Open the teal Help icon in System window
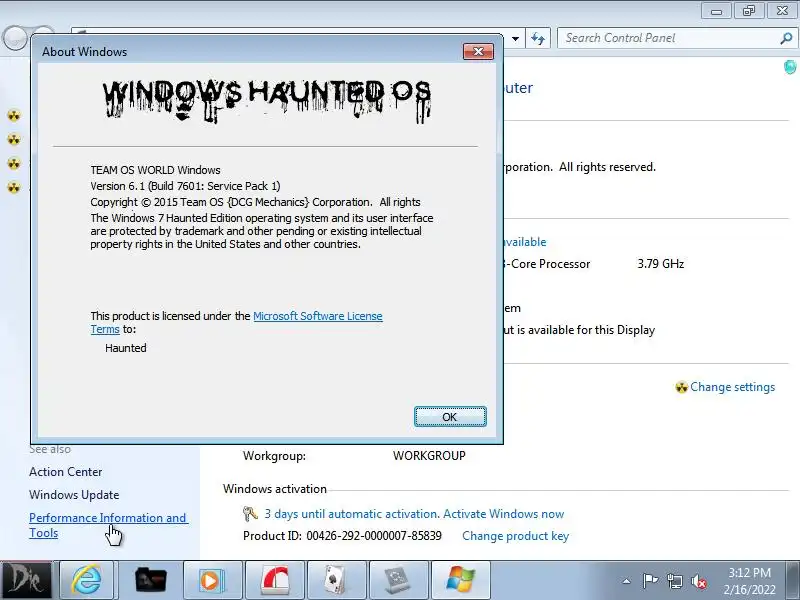Viewport: 800px width, 600px height. point(790,67)
